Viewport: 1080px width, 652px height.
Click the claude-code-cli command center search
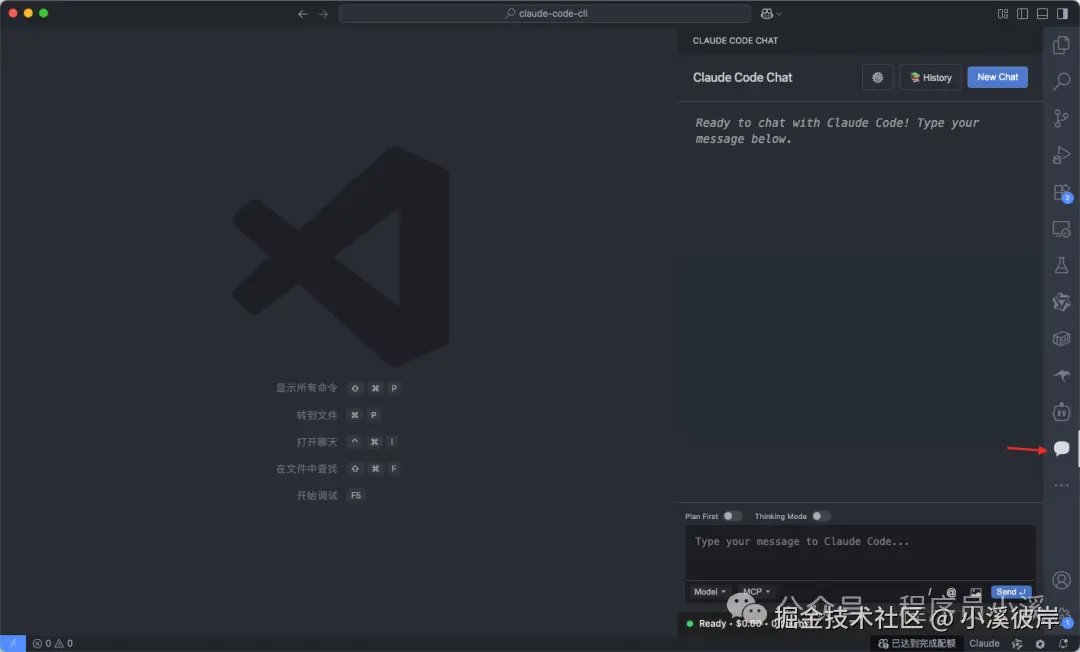tap(545, 14)
